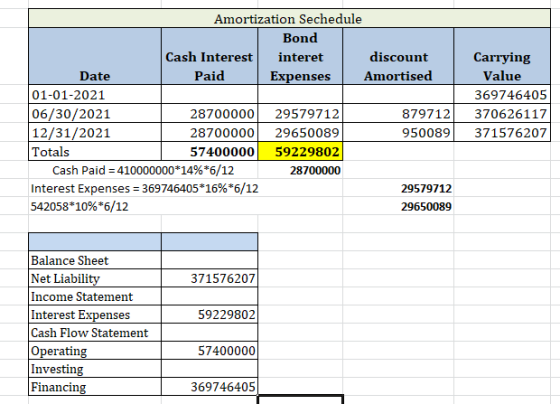Click the 'Carrying Value' header cell

502,56
